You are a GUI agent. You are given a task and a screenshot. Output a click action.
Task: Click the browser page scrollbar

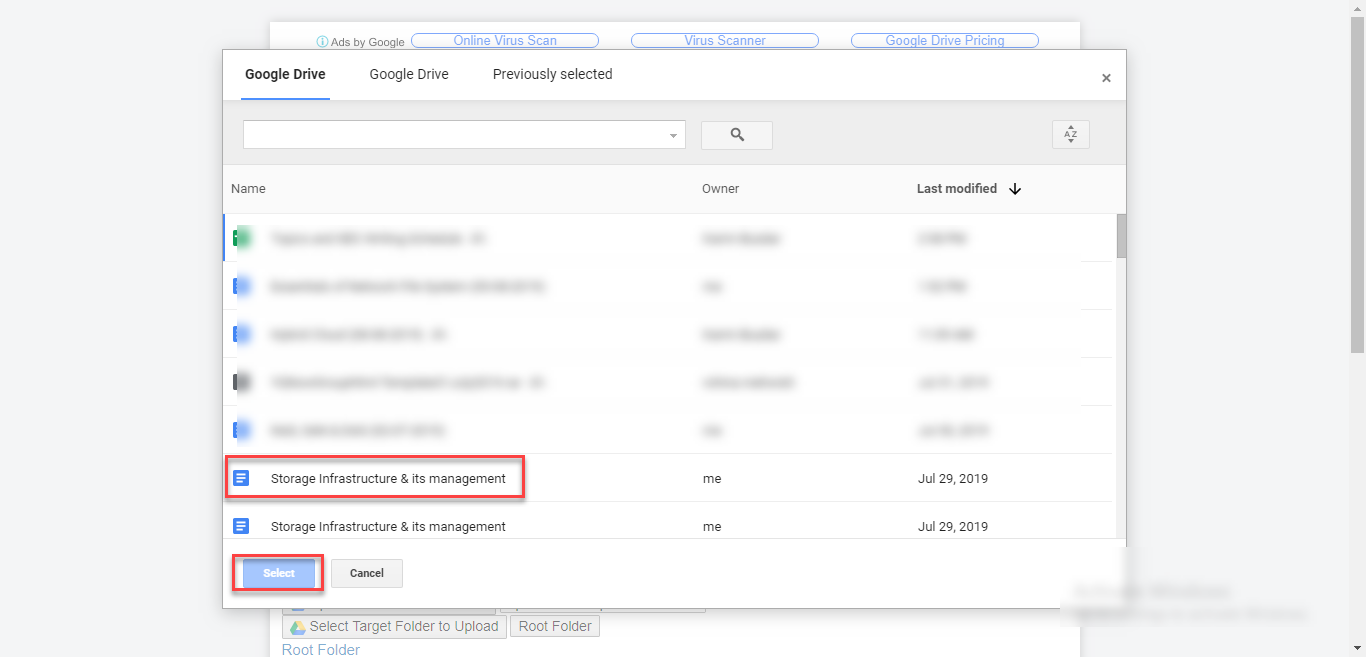[1357, 185]
